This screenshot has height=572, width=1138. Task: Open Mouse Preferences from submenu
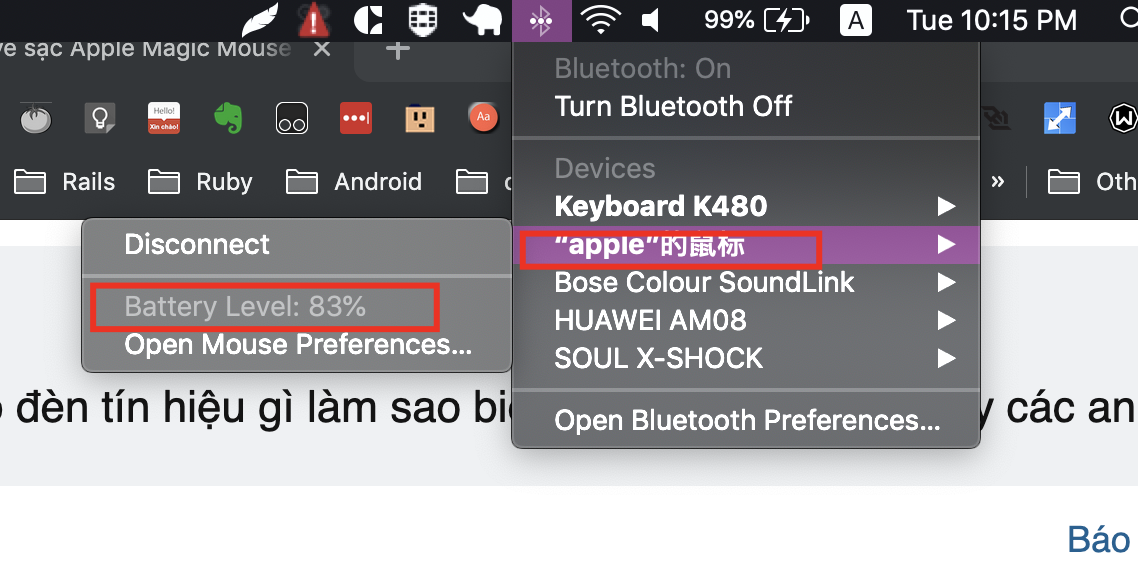297,345
